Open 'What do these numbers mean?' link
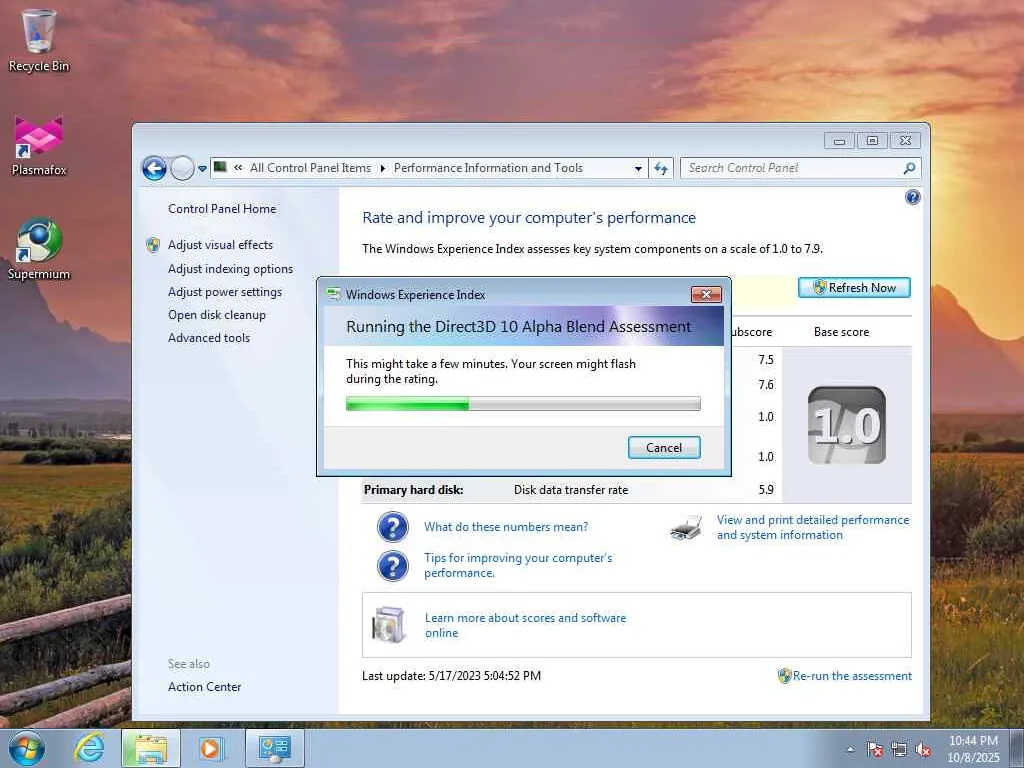This screenshot has width=1024, height=768. (x=506, y=527)
